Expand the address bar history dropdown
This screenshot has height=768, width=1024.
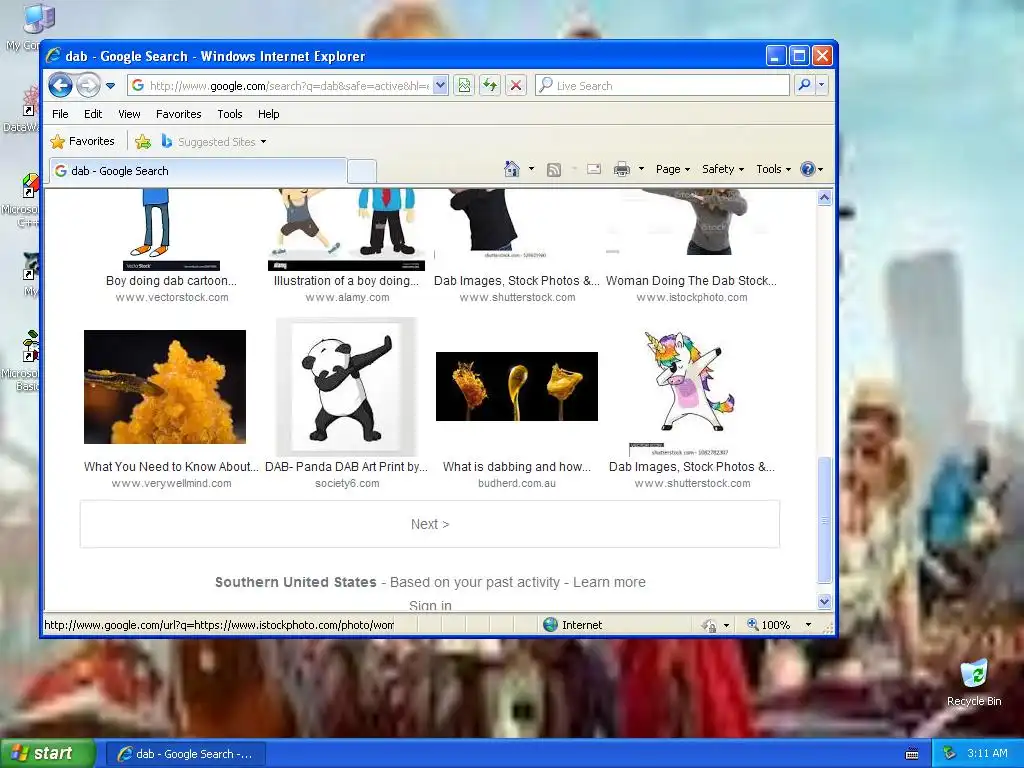tap(440, 86)
